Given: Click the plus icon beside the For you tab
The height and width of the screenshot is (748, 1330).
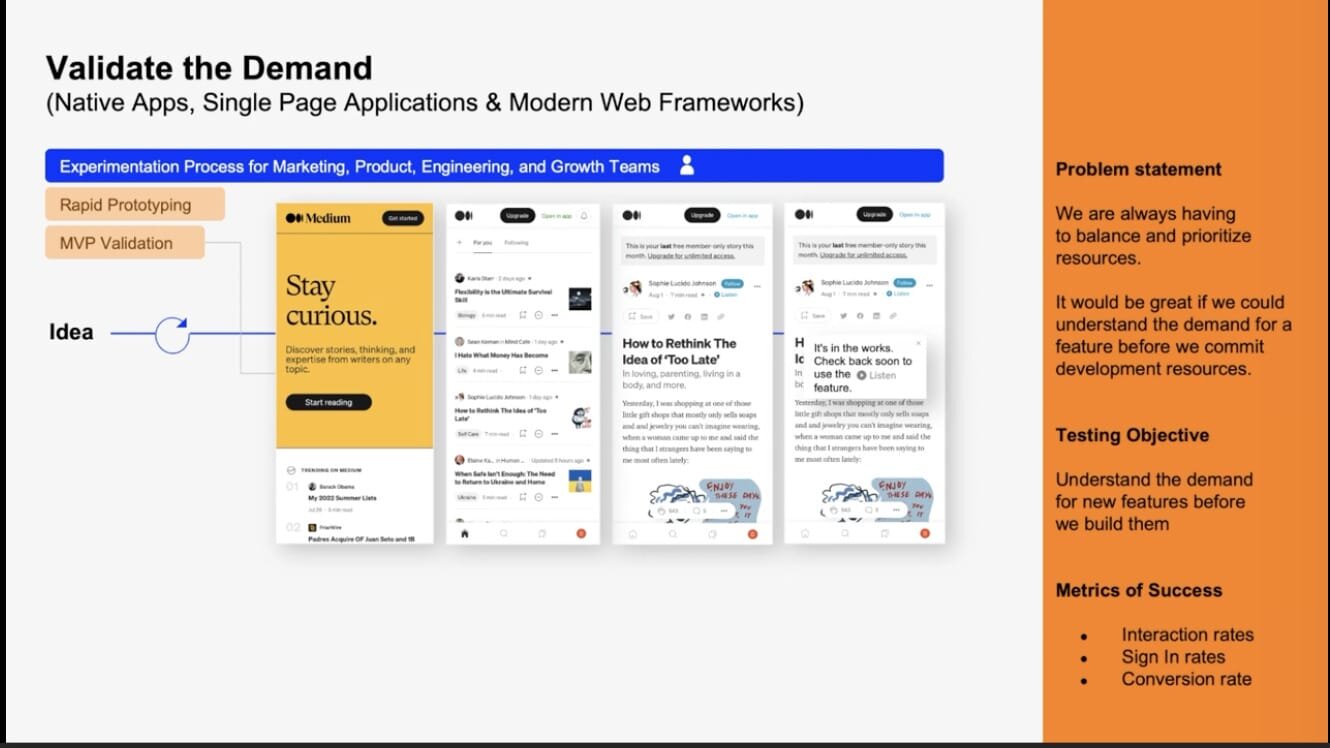Looking at the screenshot, I should 459,243.
